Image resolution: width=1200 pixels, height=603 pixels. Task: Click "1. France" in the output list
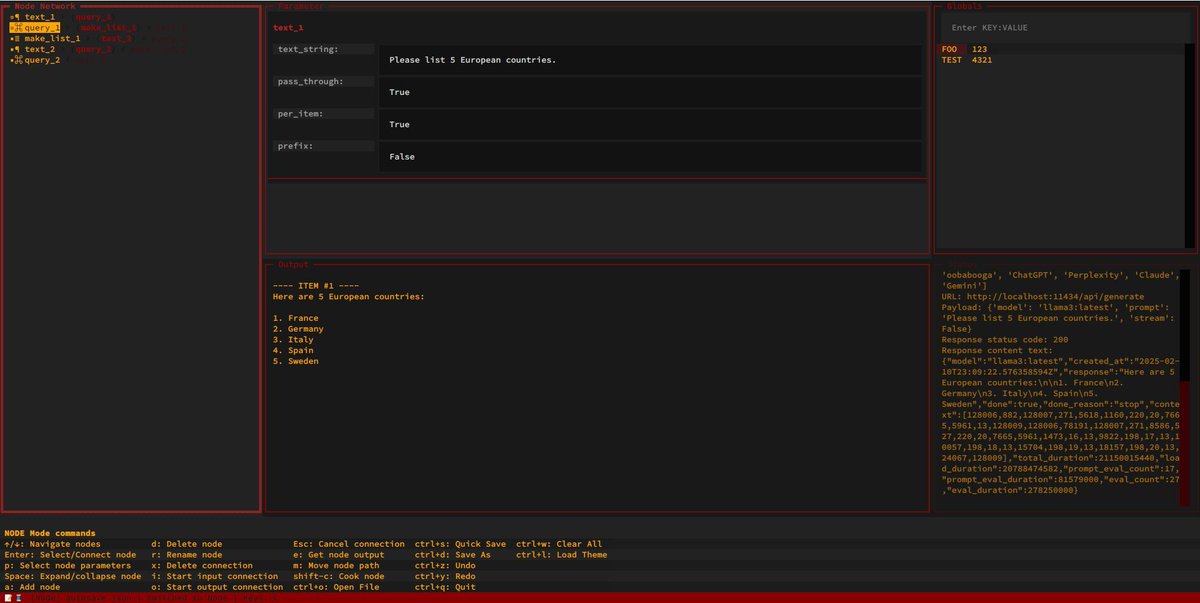[x=296, y=318]
